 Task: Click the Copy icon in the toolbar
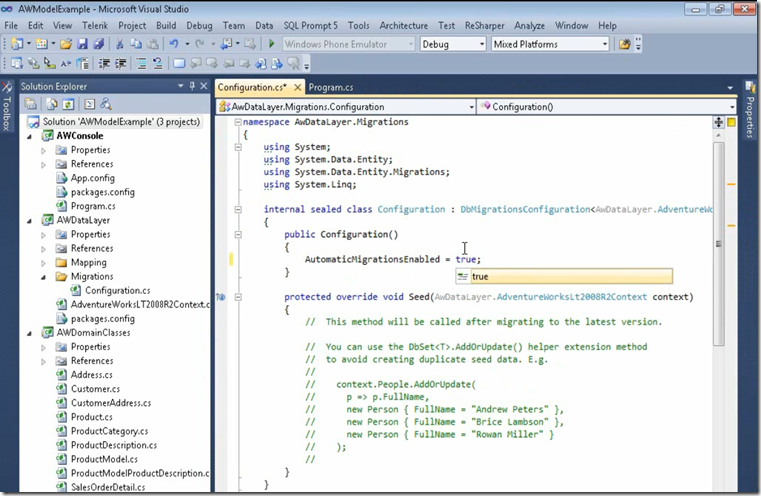click(x=136, y=44)
